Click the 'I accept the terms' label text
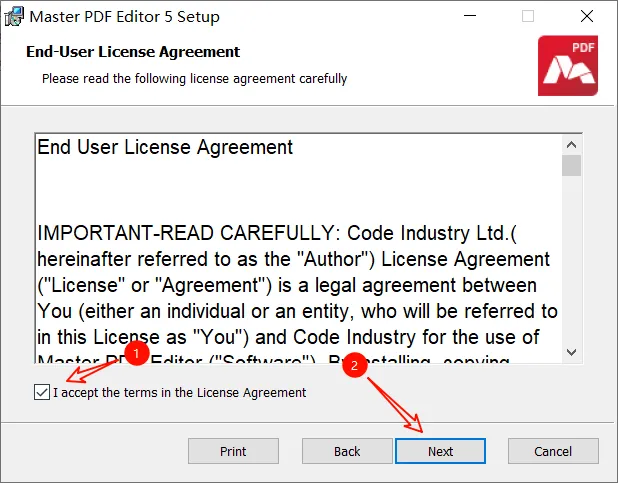The image size is (618, 483). coord(180,393)
